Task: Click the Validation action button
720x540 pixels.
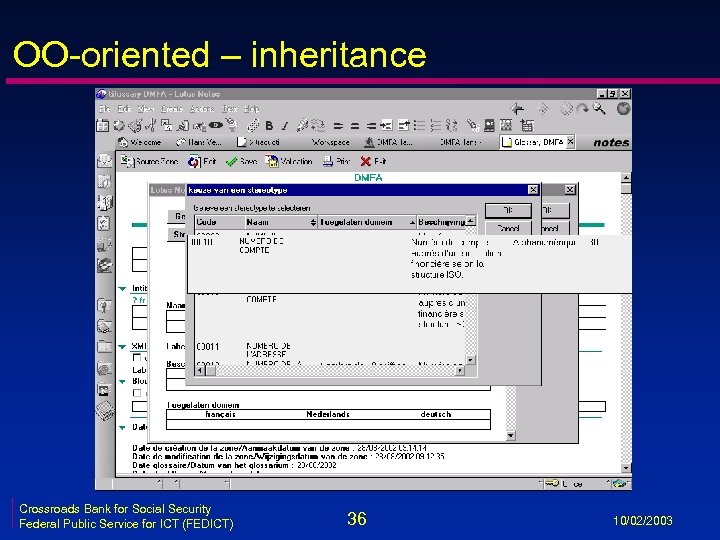Action: coord(289,161)
